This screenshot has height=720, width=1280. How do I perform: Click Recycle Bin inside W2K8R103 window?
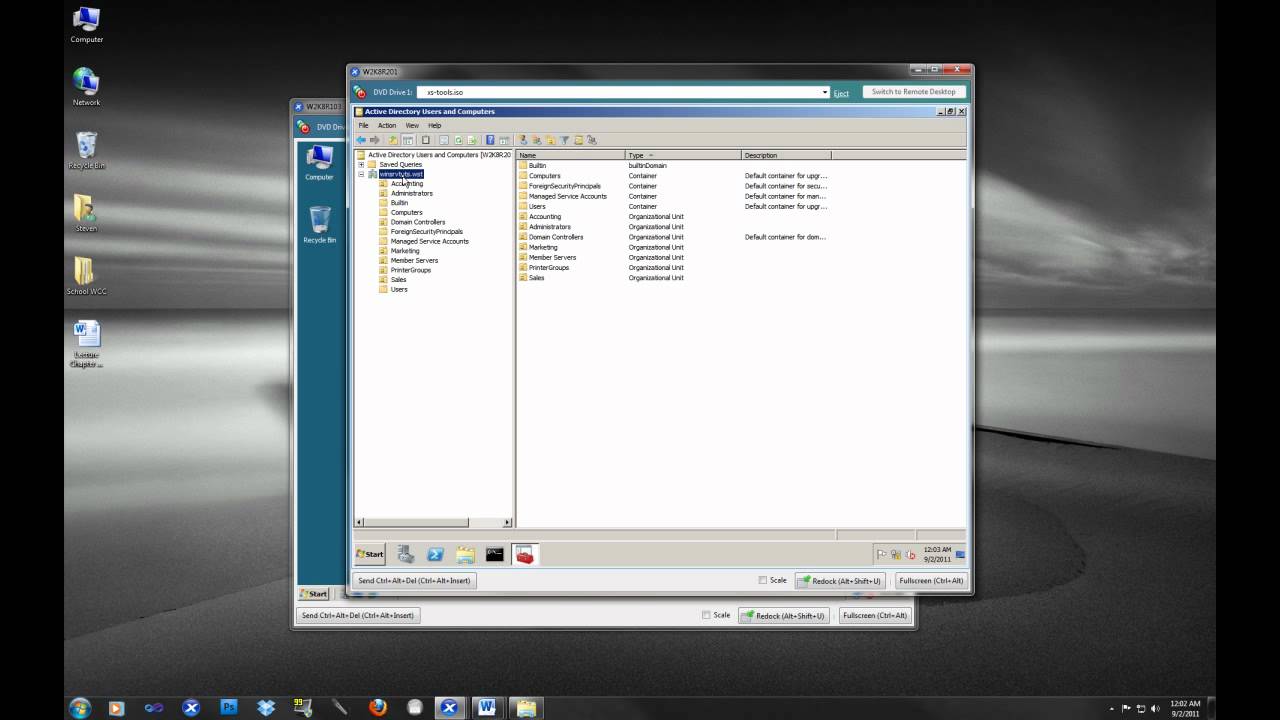(x=319, y=225)
